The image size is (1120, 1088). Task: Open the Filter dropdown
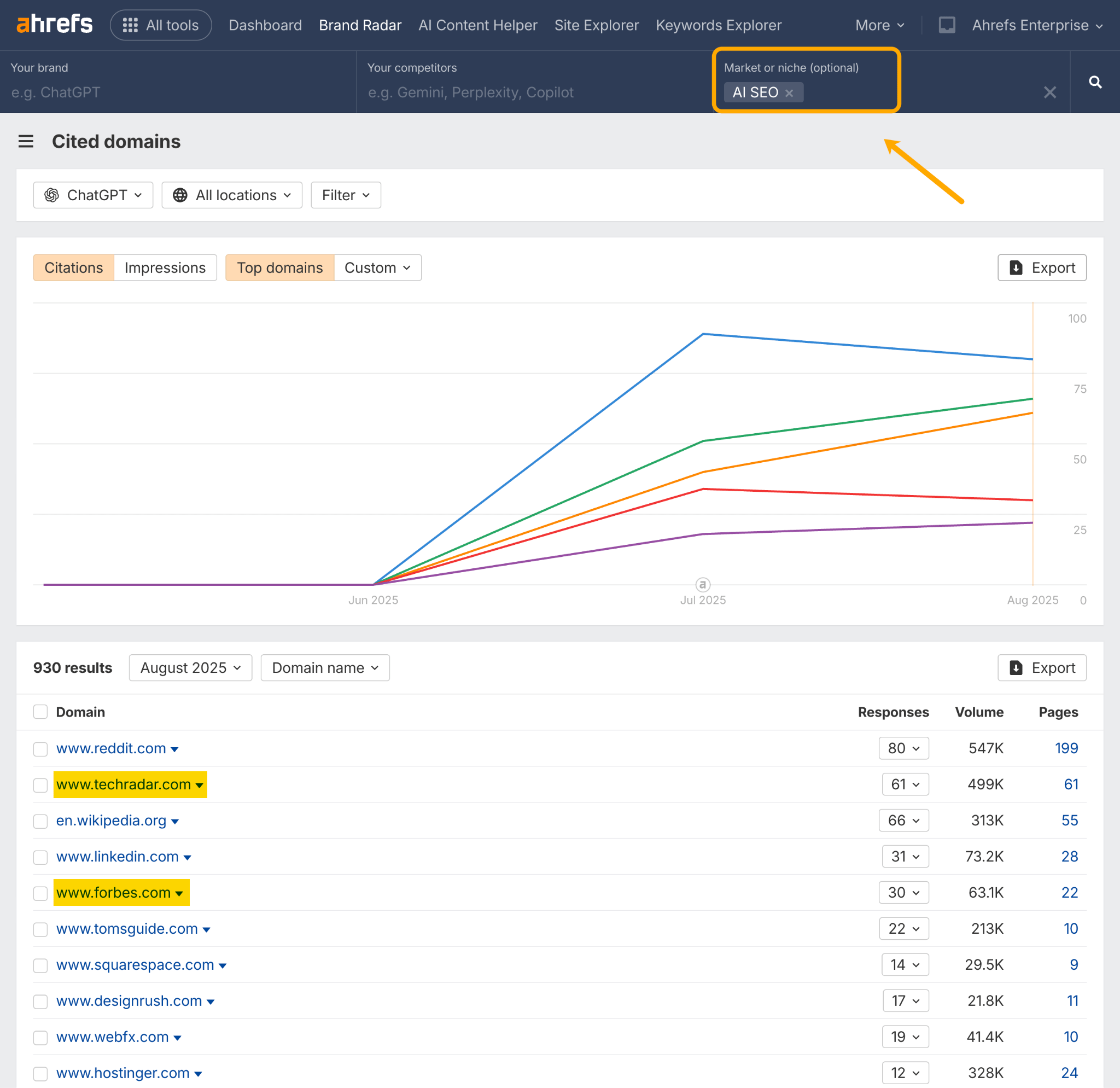[345, 195]
